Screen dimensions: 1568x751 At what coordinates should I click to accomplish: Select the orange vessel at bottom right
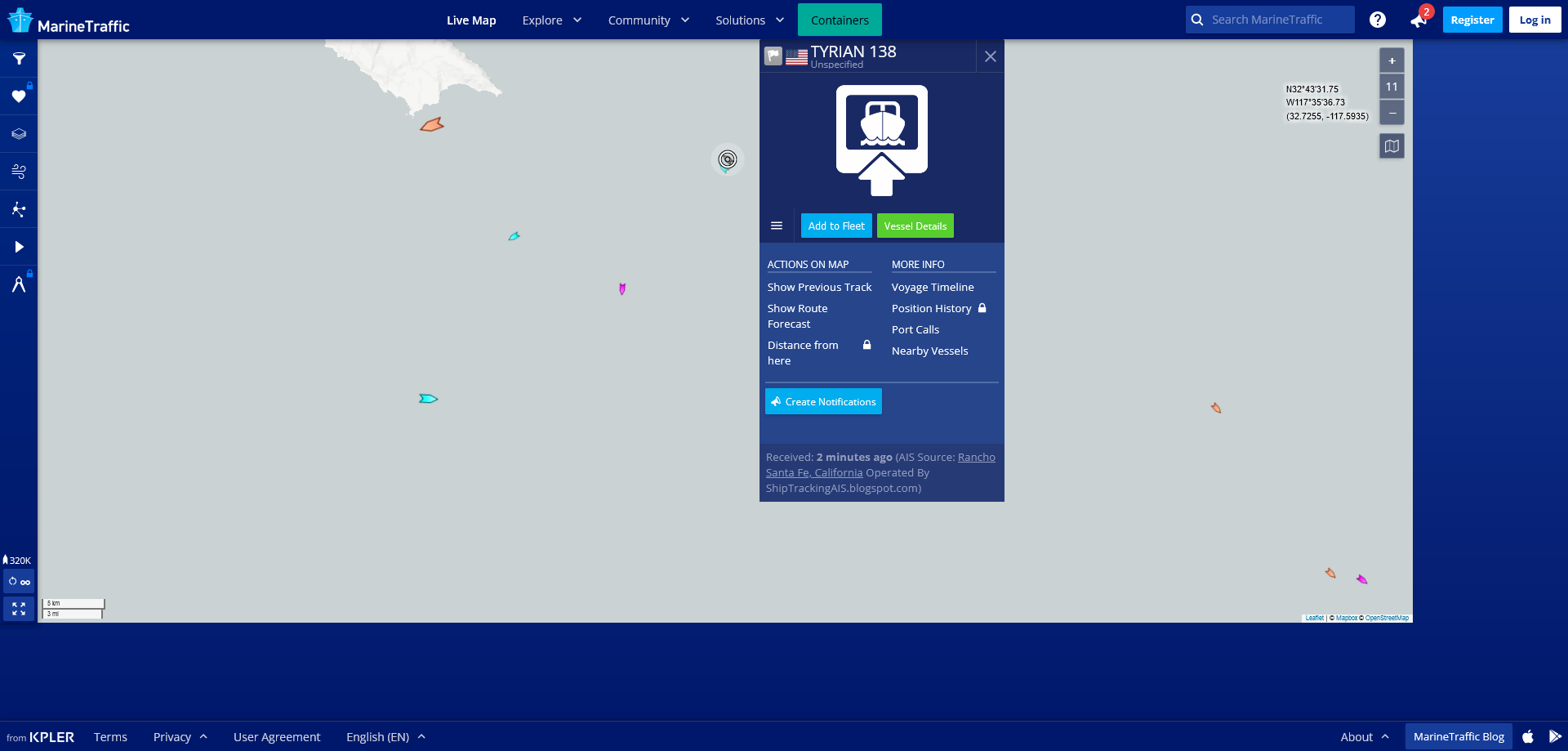click(1330, 573)
